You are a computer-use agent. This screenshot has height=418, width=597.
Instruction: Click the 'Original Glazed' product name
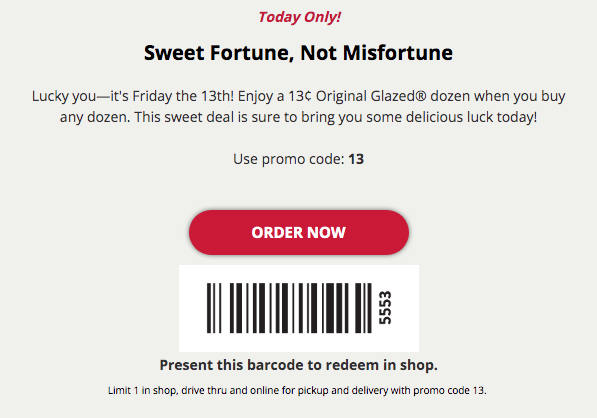[367, 96]
